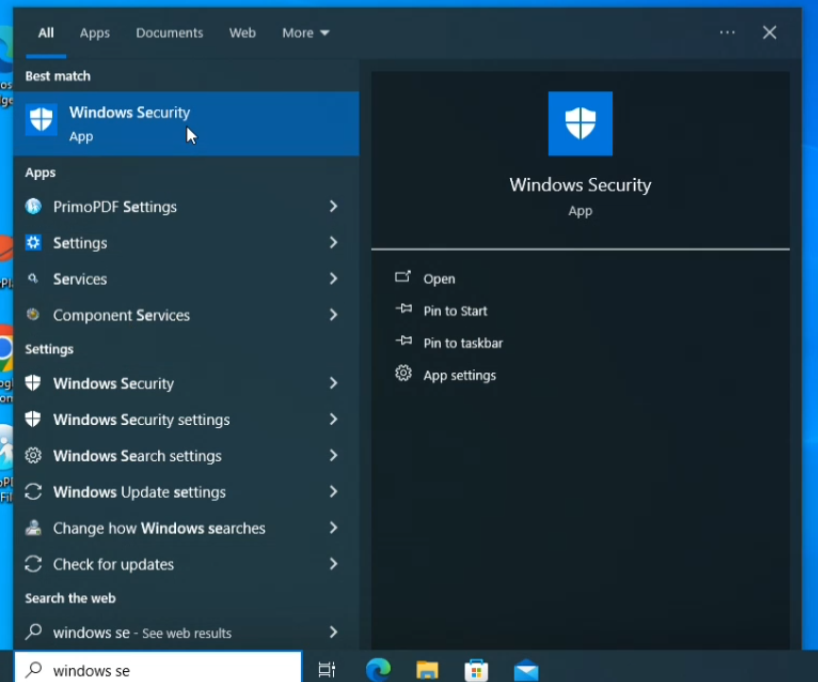This screenshot has height=682, width=818.
Task: Click Windows Security title in preview pane
Action: click(x=580, y=185)
